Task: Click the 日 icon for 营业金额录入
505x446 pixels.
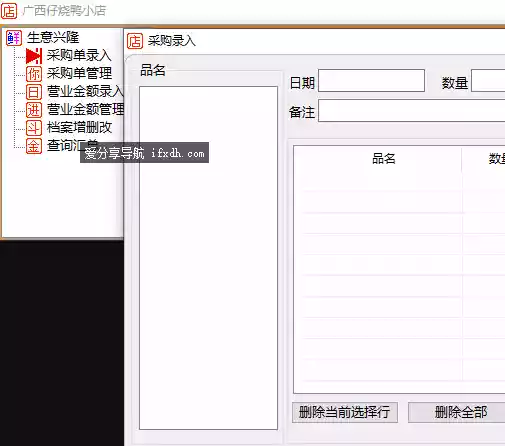Action: (34, 92)
